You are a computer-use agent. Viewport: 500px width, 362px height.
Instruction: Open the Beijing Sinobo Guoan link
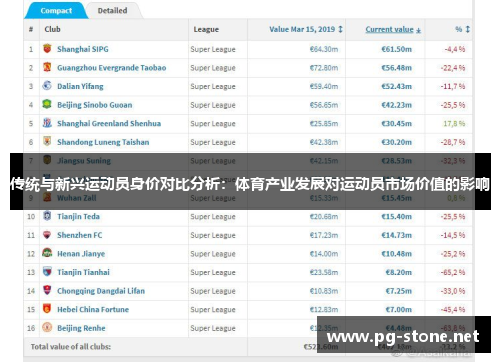coord(95,105)
